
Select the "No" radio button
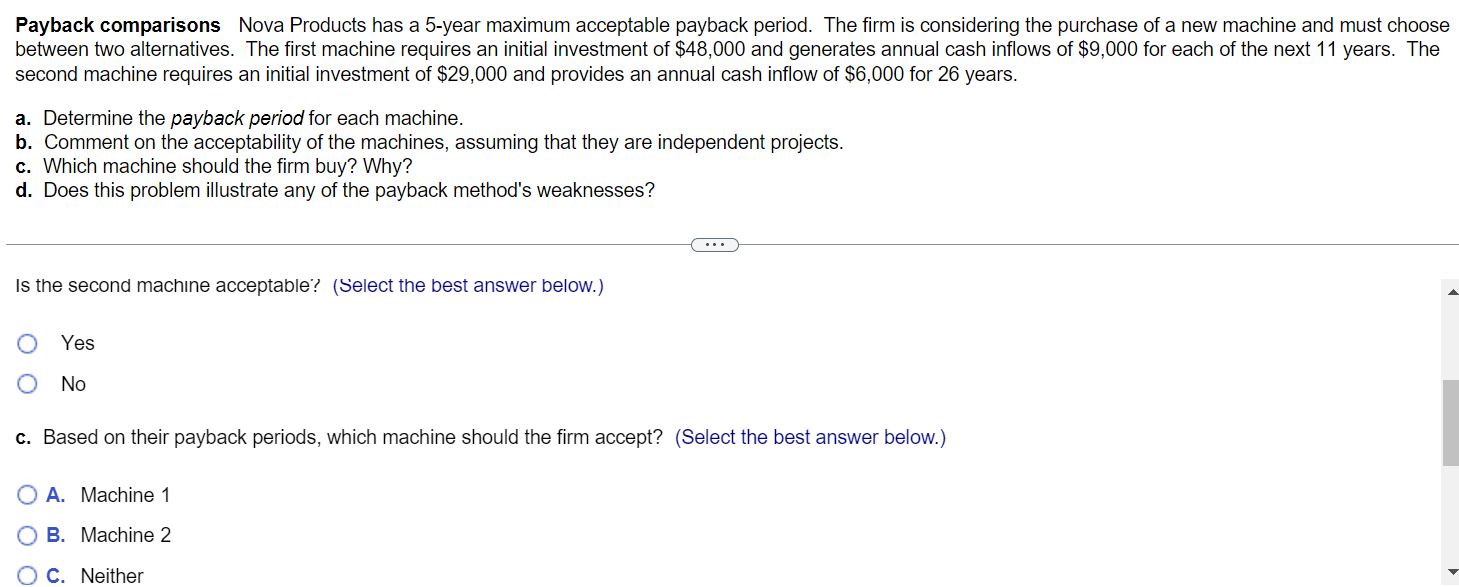[x=27, y=383]
